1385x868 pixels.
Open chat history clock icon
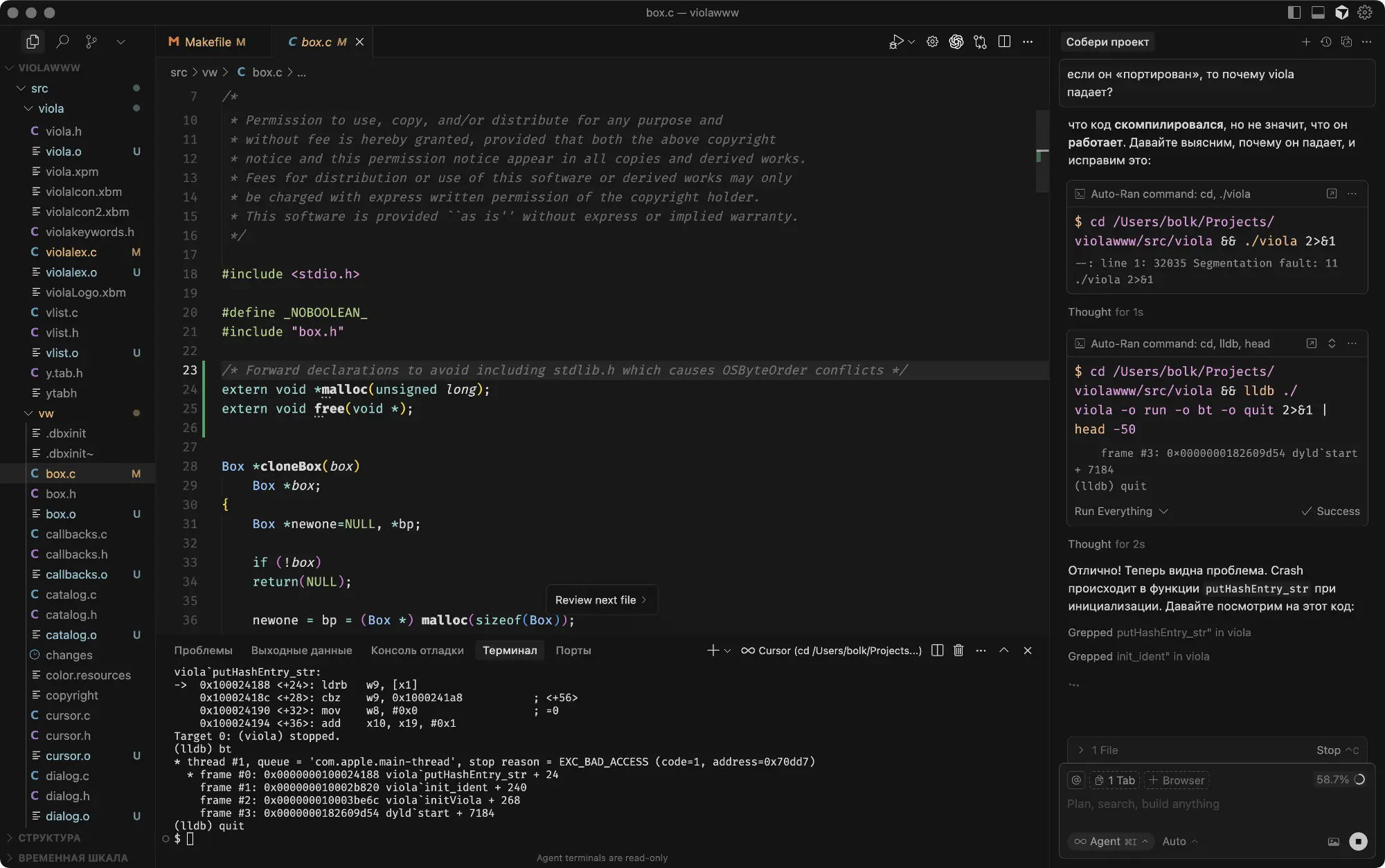[1326, 42]
